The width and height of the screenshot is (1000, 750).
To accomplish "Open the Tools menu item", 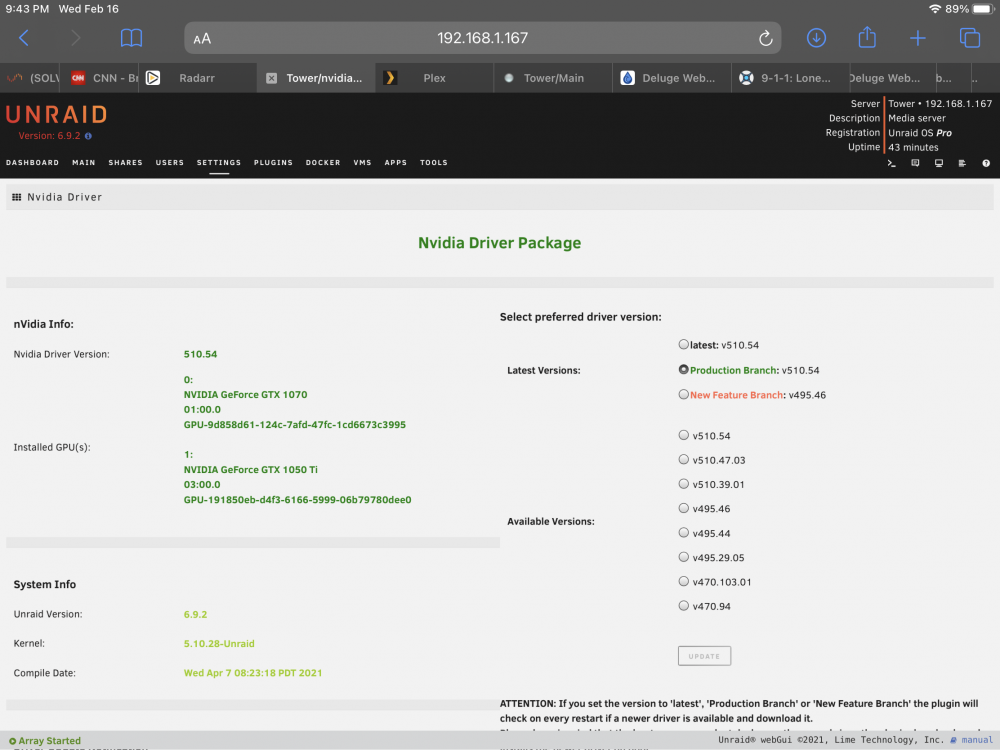I will [x=434, y=163].
